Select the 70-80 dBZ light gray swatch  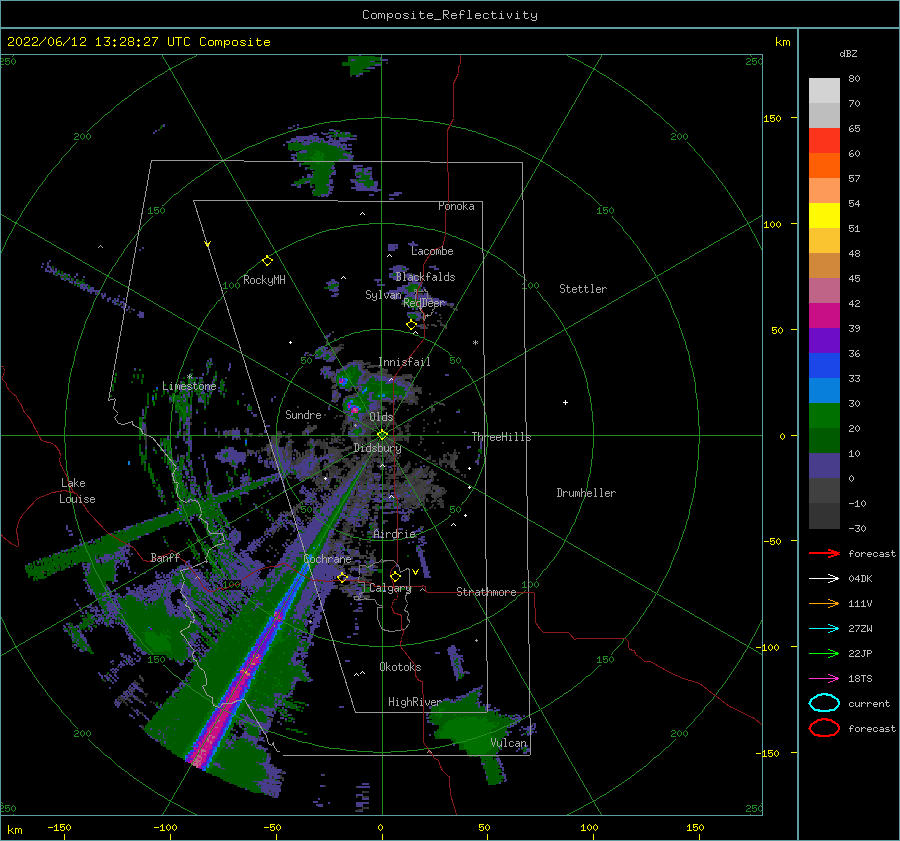point(824,91)
